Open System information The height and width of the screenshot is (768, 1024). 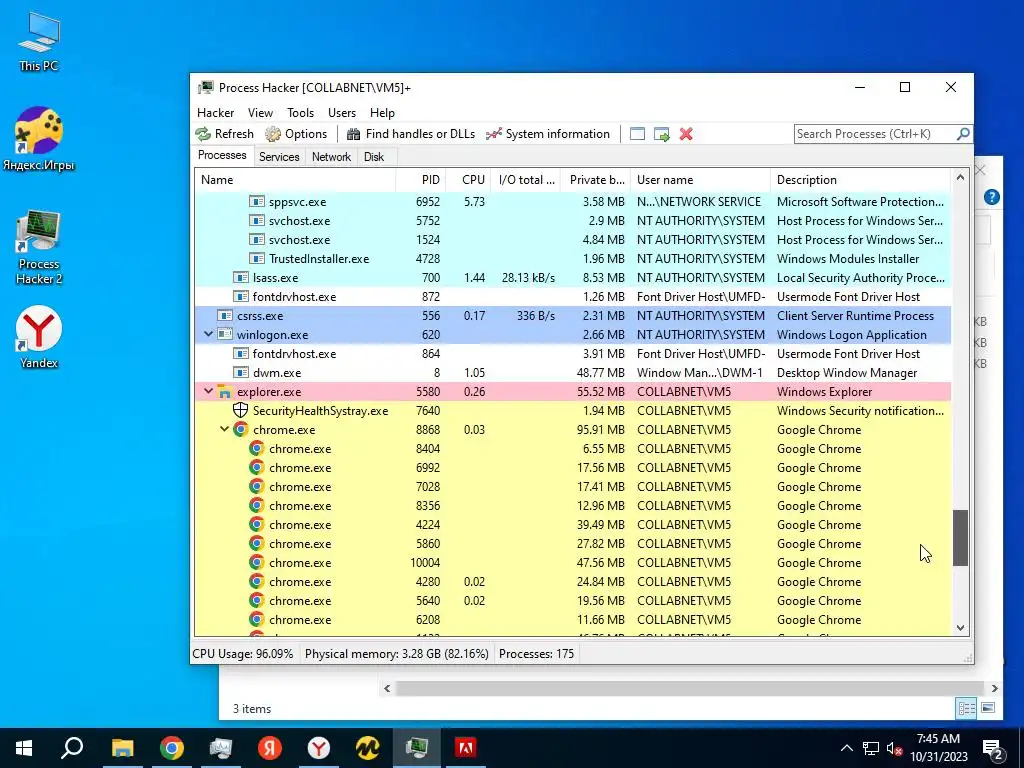(x=548, y=134)
